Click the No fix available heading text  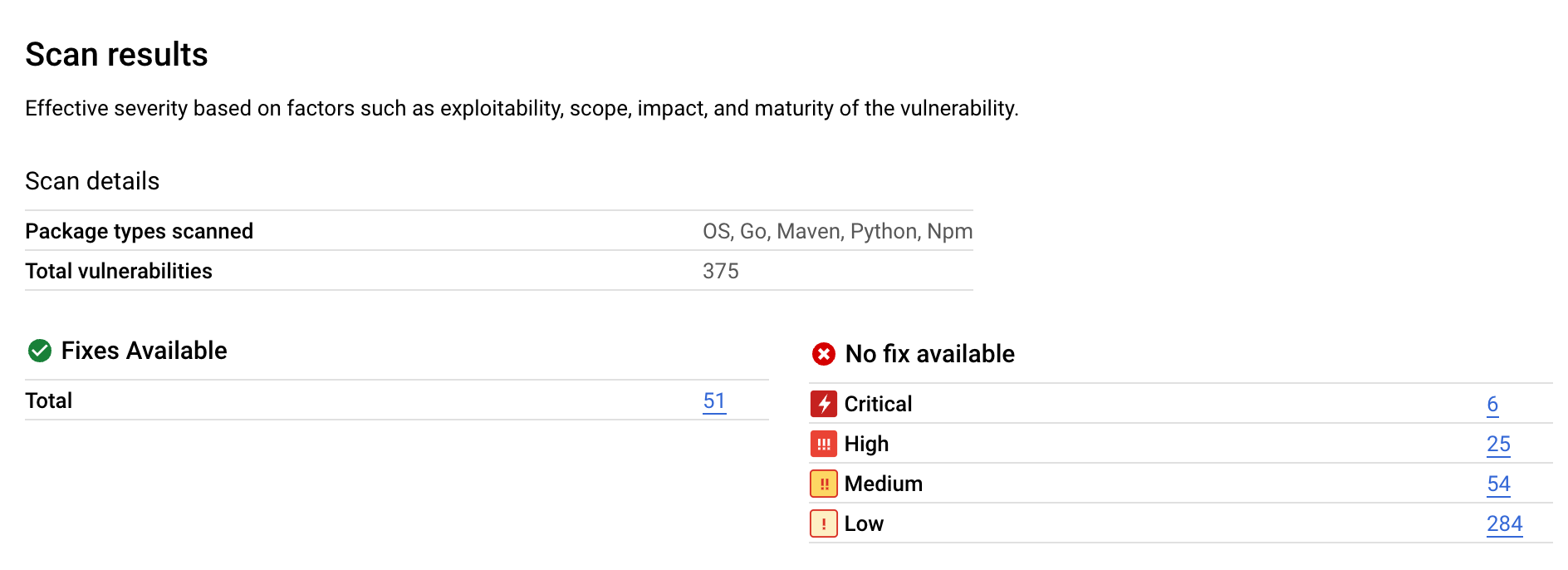(929, 354)
